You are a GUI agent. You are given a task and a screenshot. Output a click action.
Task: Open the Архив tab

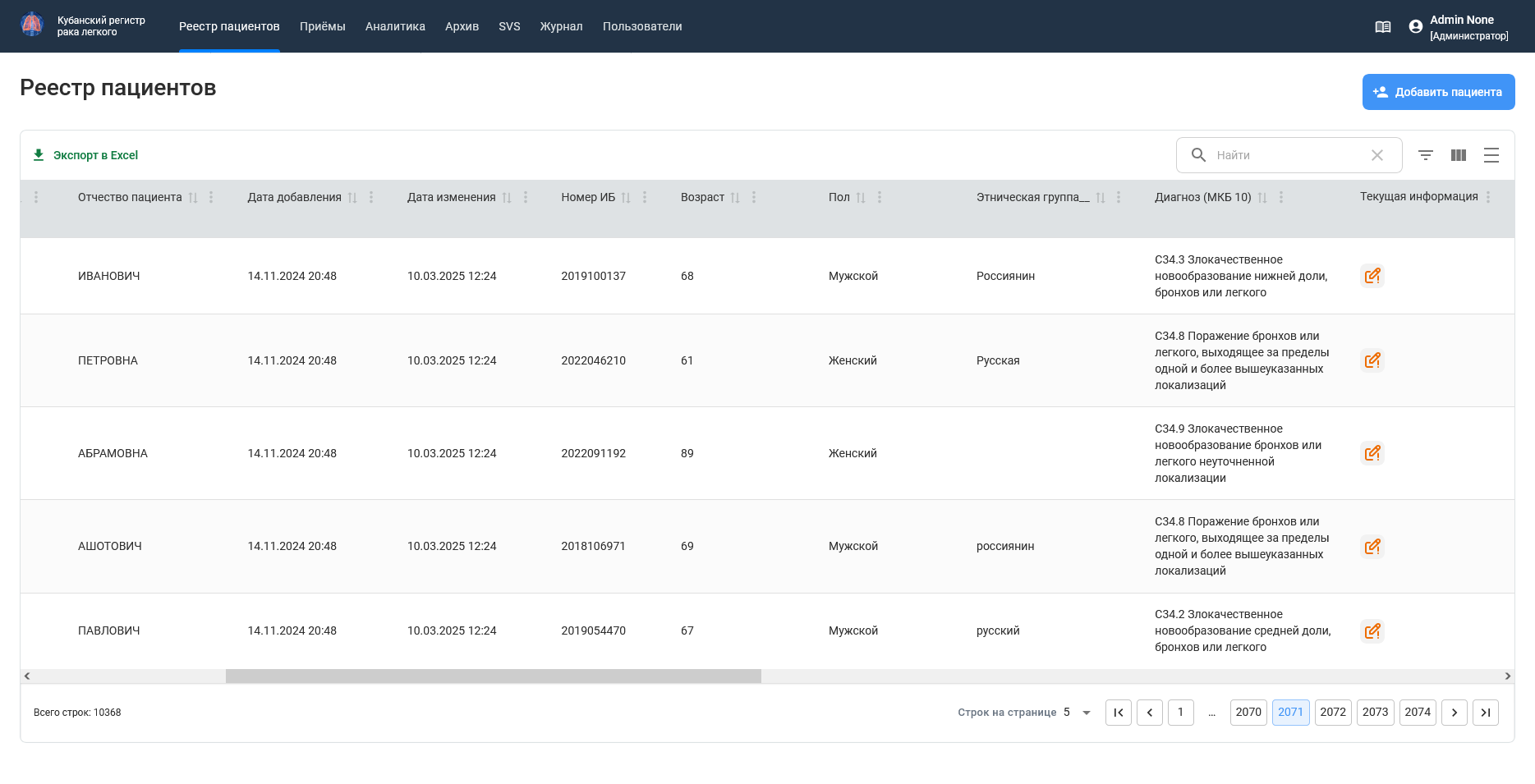462,26
